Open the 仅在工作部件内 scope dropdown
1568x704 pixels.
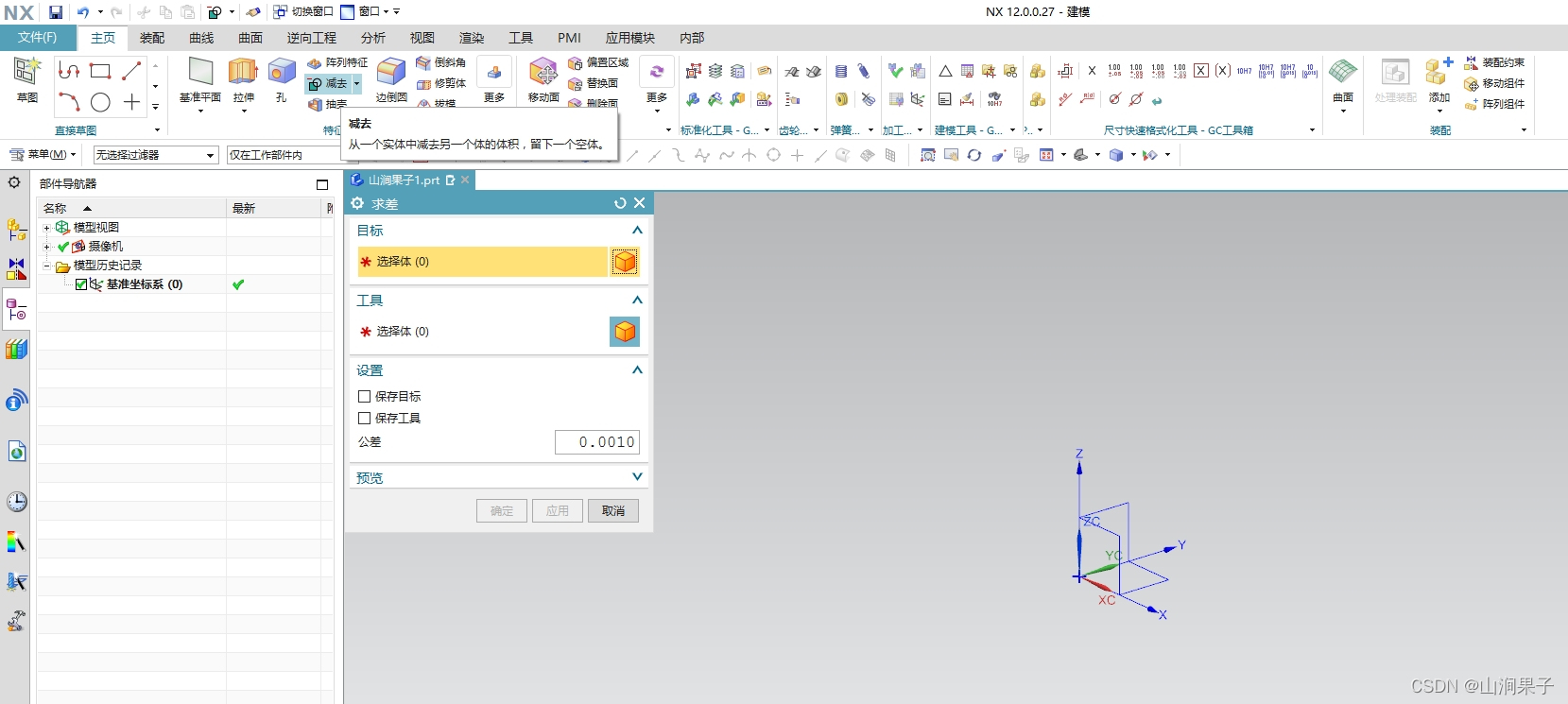coord(284,155)
